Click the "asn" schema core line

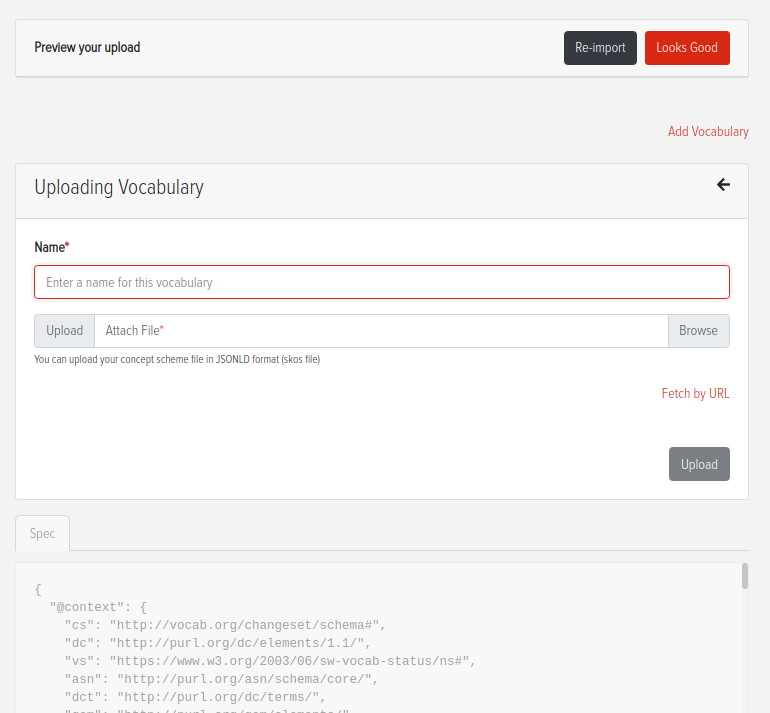pos(222,680)
